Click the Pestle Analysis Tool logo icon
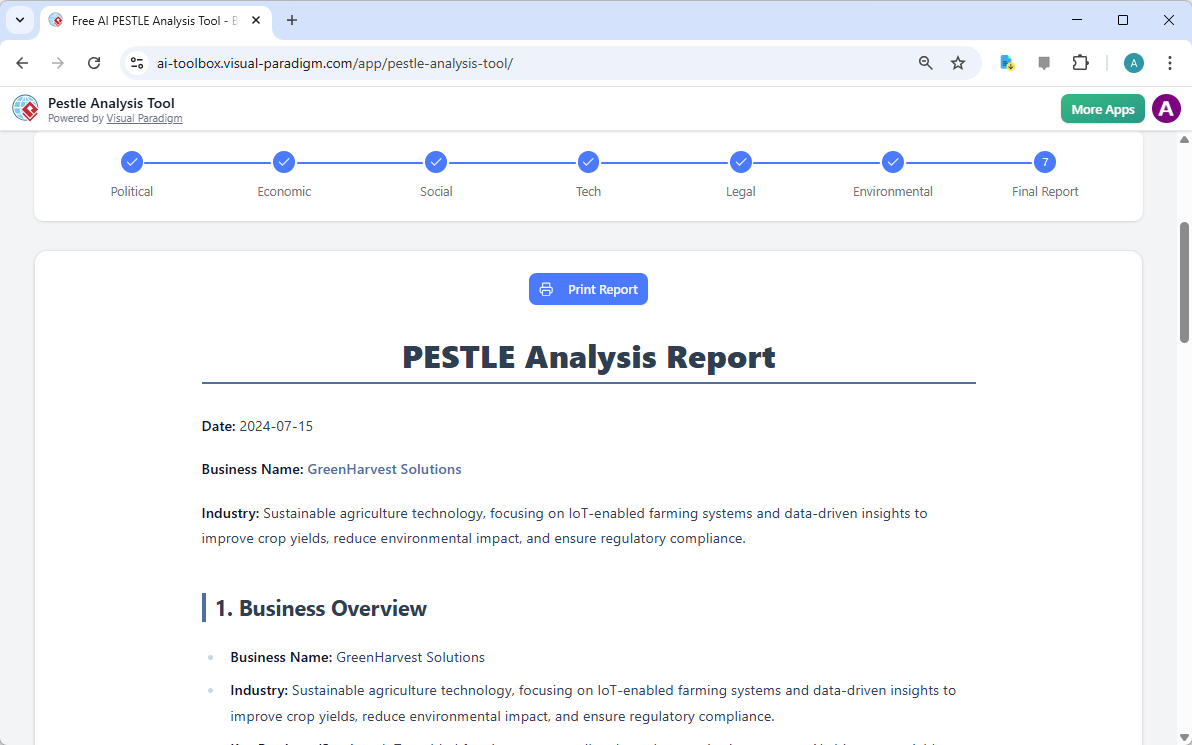This screenshot has width=1192, height=745. point(25,108)
